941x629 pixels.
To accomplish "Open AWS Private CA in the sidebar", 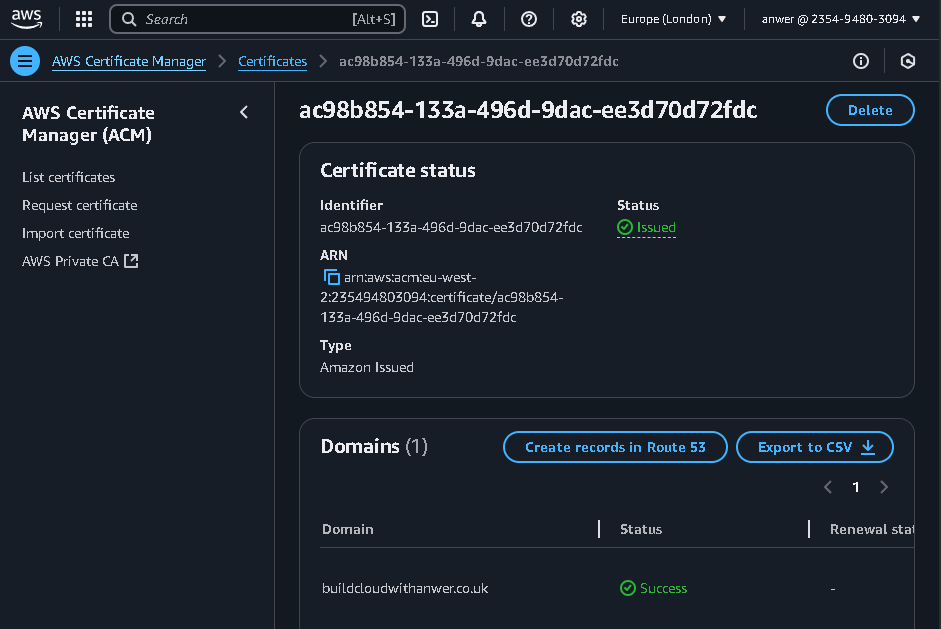I will [70, 261].
